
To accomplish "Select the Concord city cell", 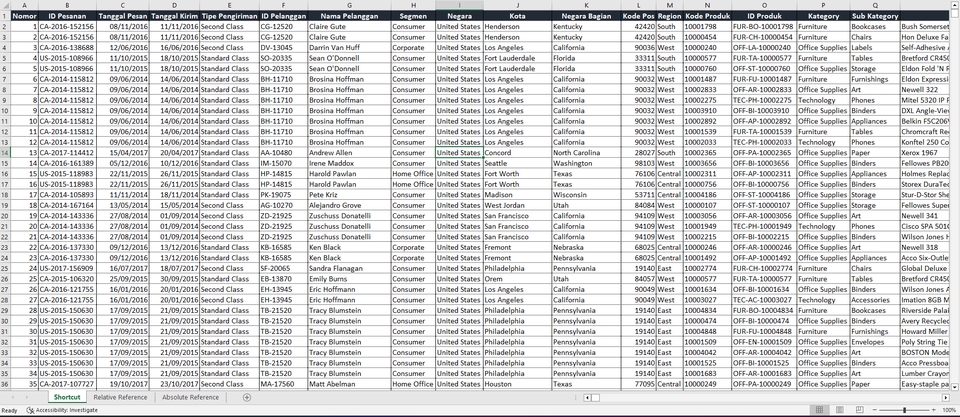I will pyautogui.click(x=517, y=152).
